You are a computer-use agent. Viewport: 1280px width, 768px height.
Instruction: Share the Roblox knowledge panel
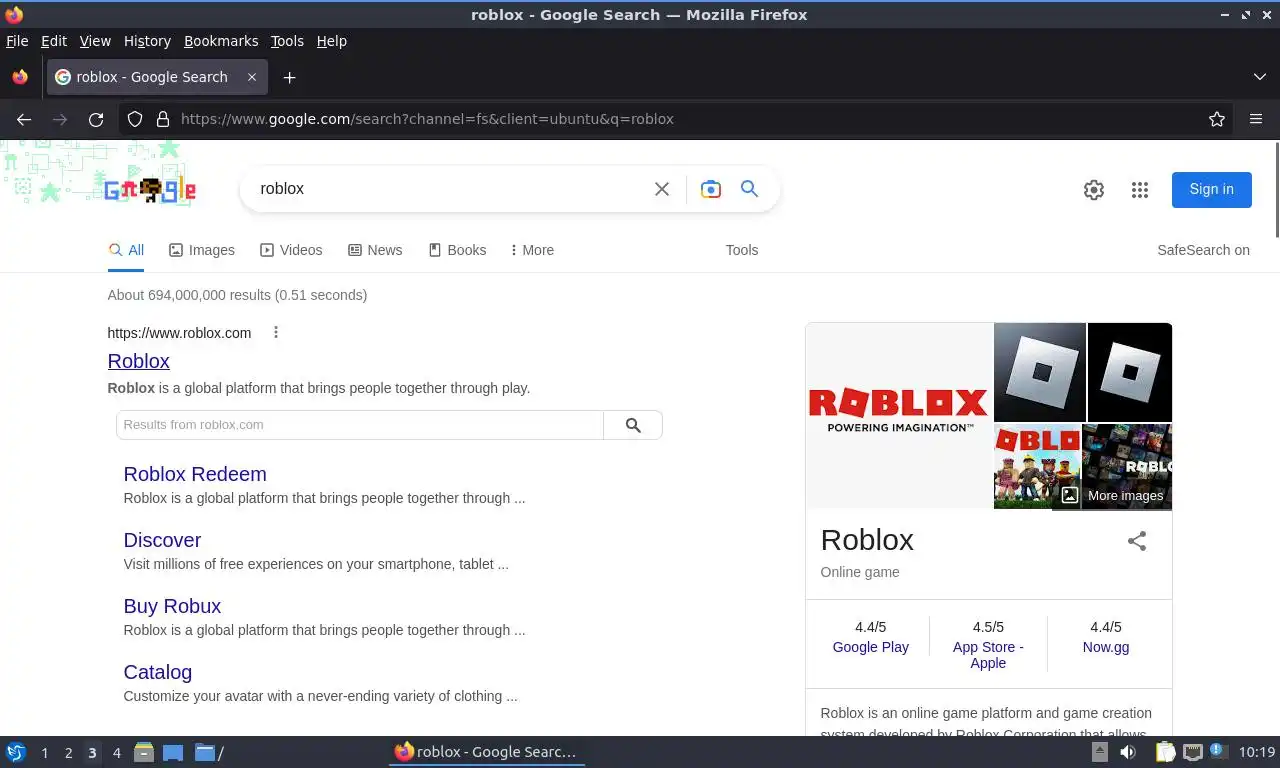1137,541
